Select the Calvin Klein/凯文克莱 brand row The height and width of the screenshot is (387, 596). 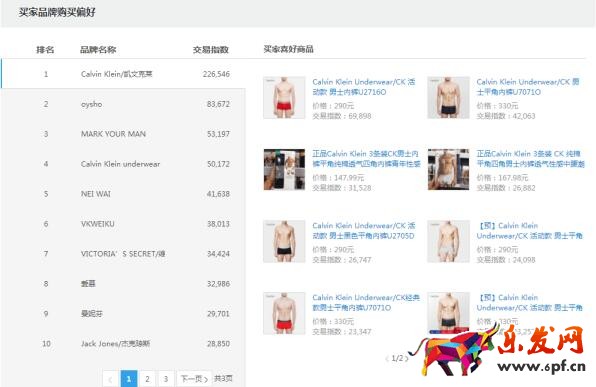(x=123, y=74)
